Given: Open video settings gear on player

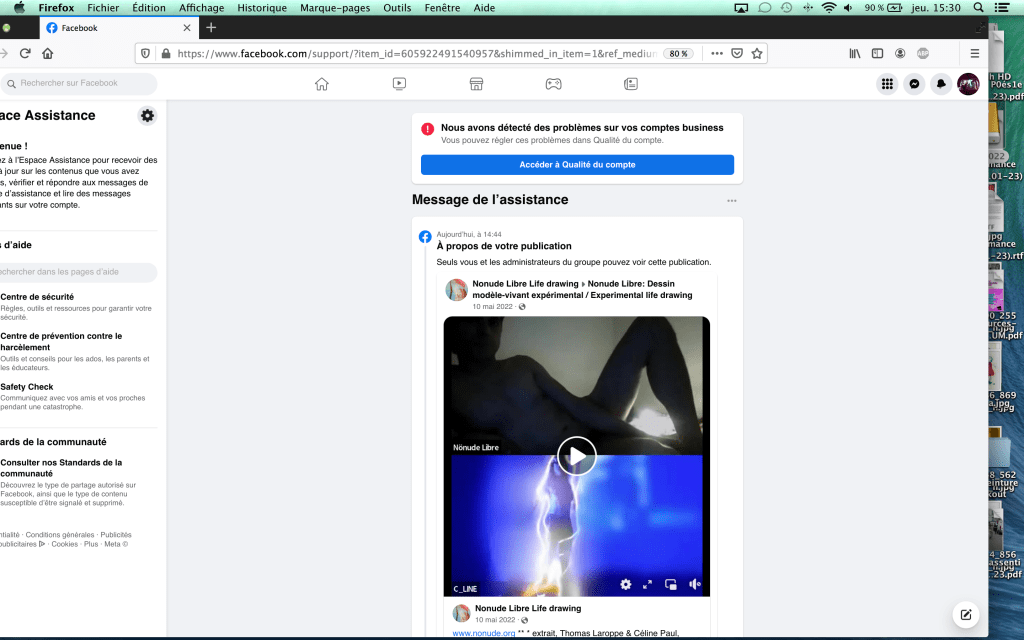Looking at the screenshot, I should (x=626, y=584).
